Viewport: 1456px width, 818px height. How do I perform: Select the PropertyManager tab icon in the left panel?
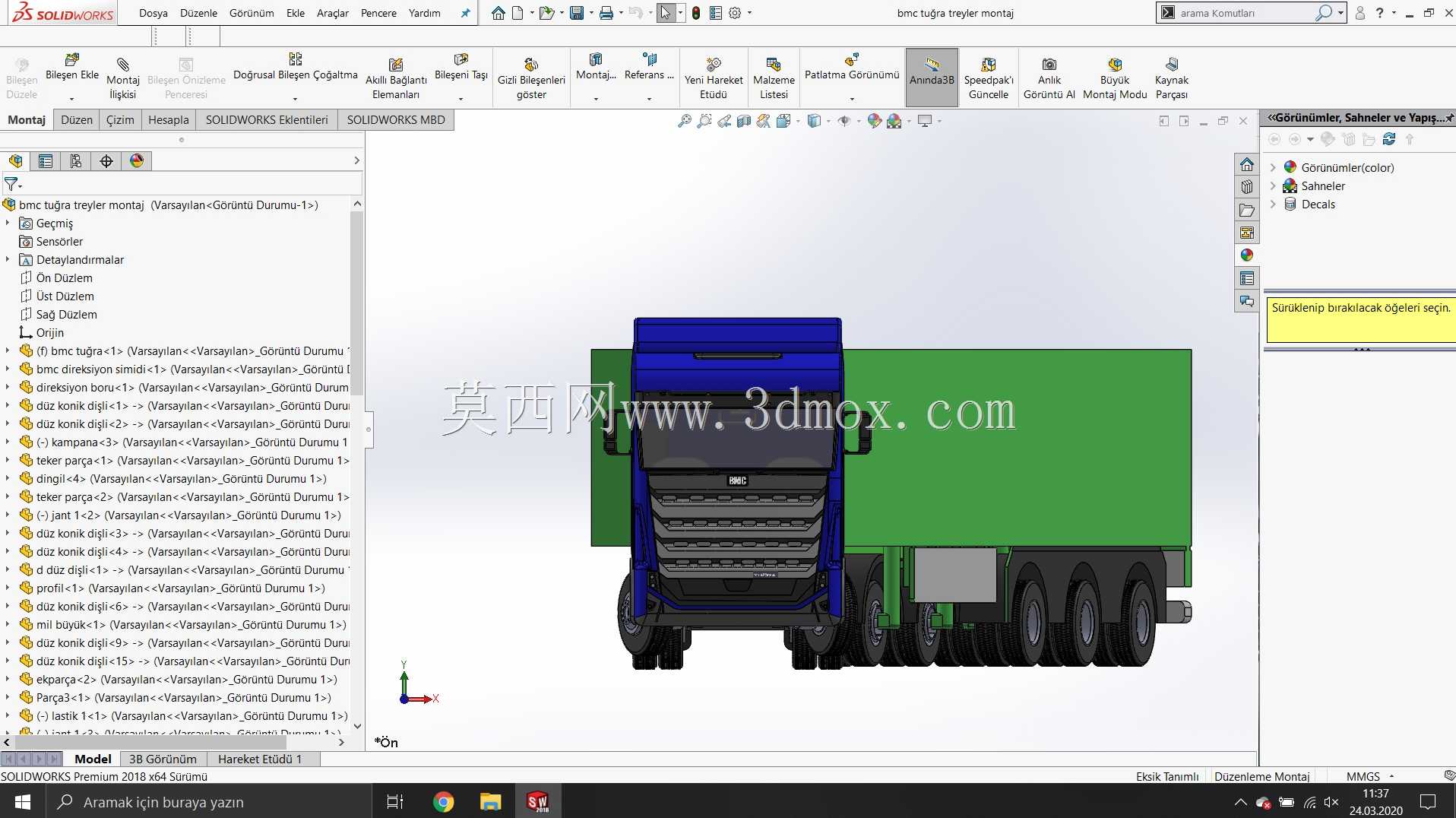click(x=46, y=161)
